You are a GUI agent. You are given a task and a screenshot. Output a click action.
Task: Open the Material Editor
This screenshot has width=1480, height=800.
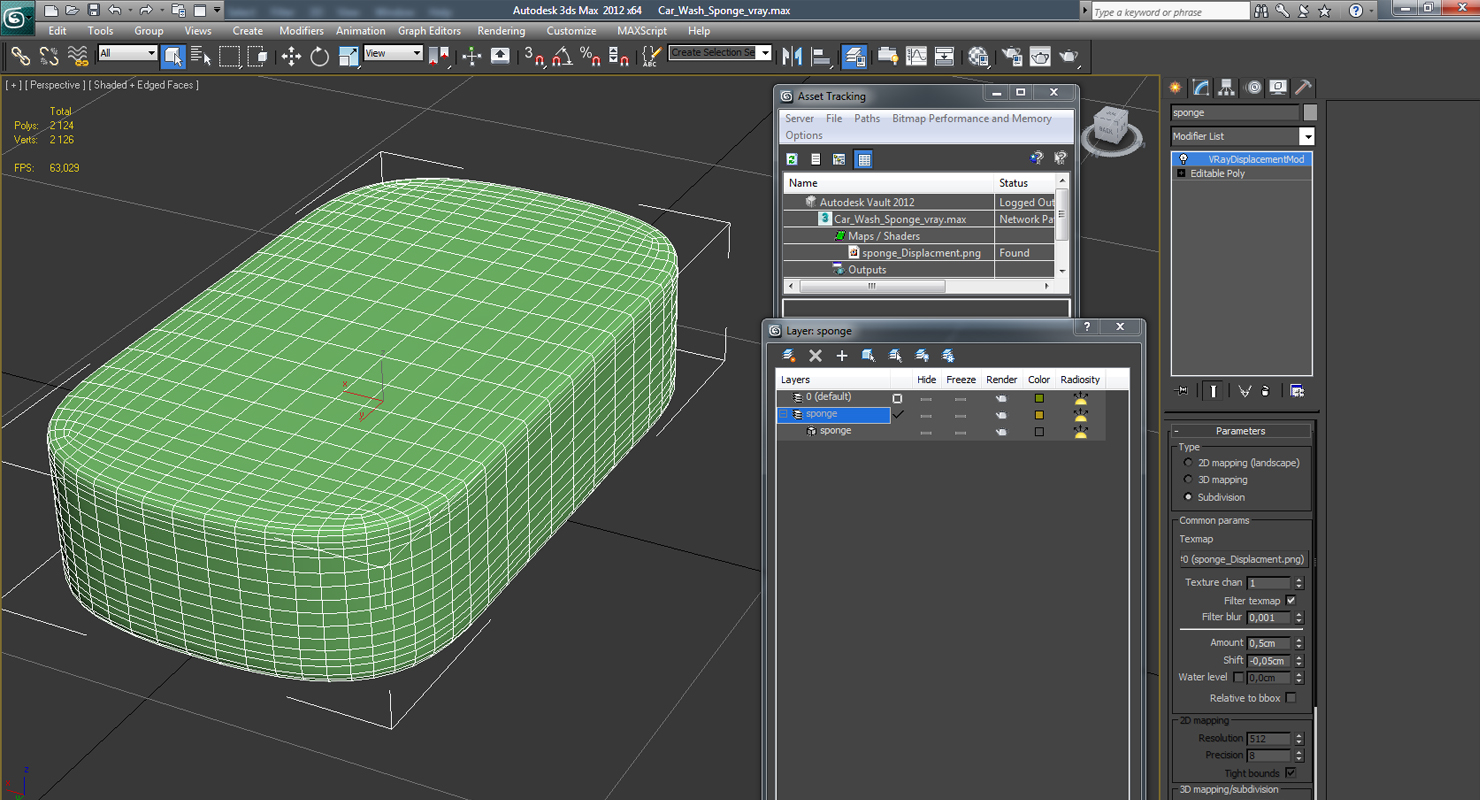978,56
